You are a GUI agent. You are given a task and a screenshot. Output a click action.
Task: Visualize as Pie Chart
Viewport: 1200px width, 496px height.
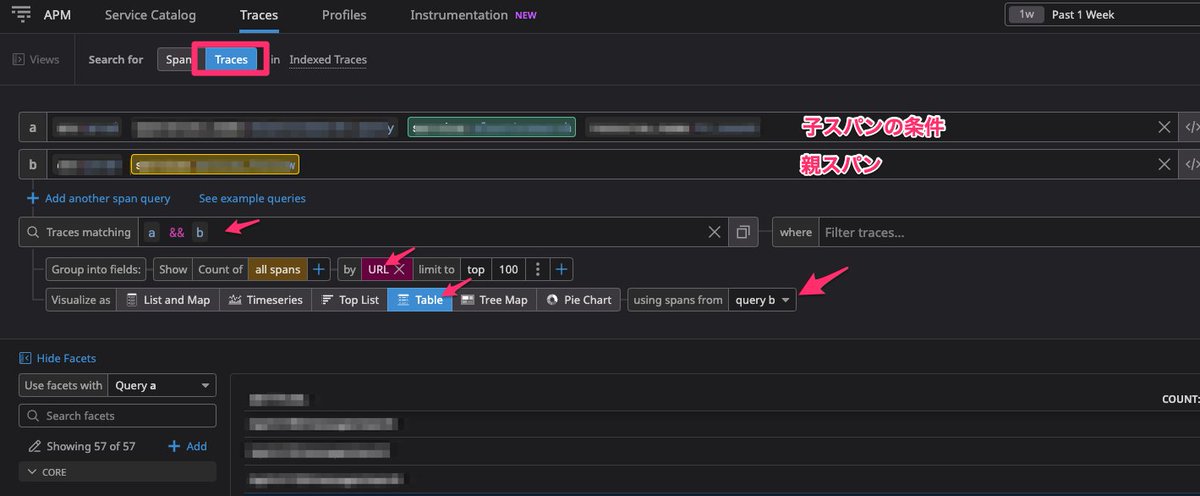click(579, 300)
